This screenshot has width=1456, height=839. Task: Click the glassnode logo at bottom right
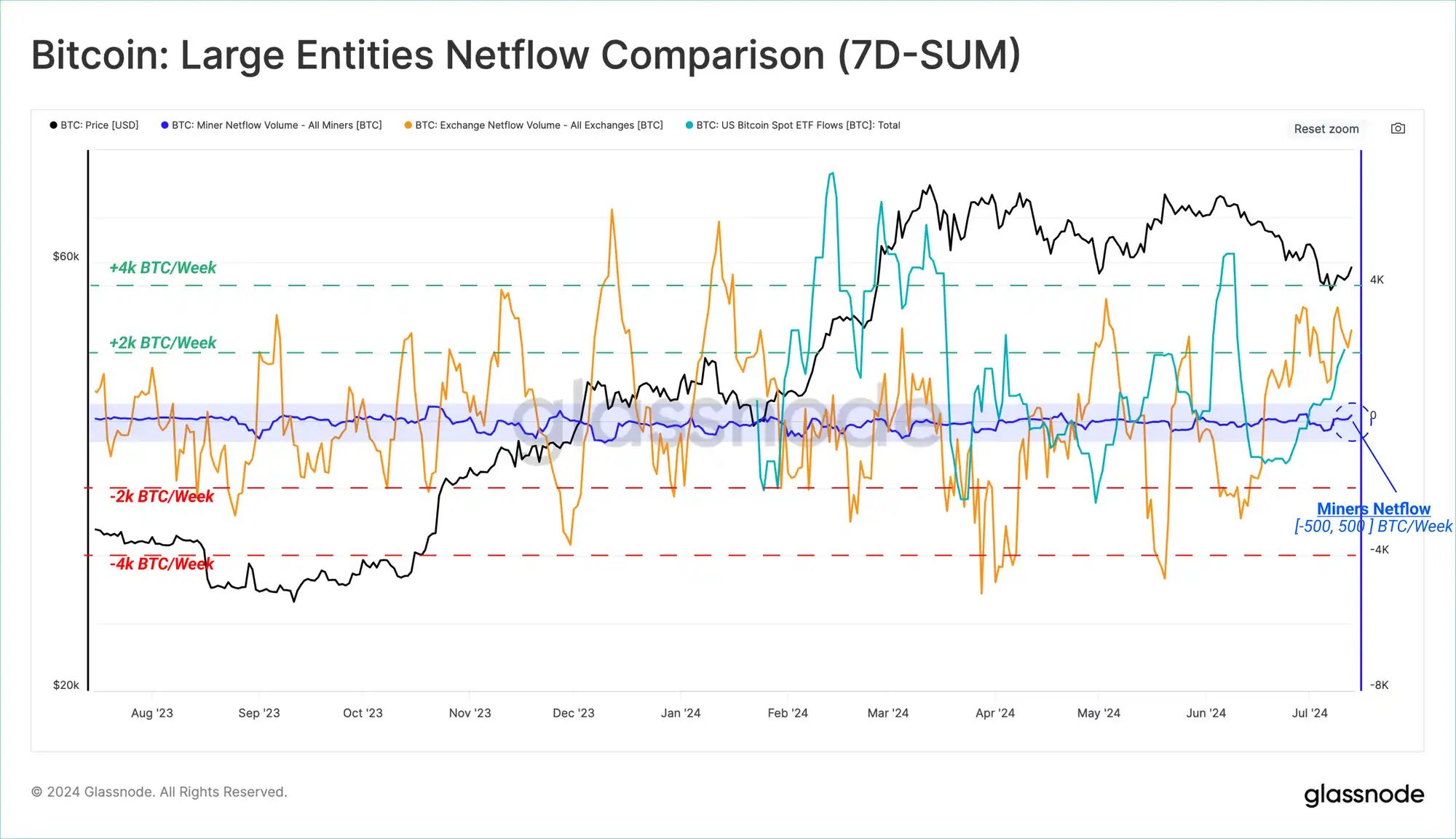coord(1364,795)
